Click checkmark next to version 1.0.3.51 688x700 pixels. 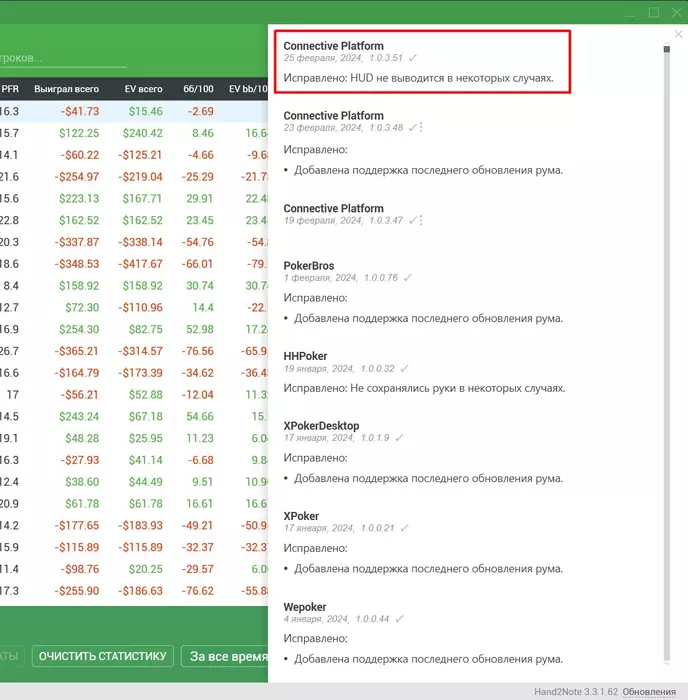click(x=413, y=58)
